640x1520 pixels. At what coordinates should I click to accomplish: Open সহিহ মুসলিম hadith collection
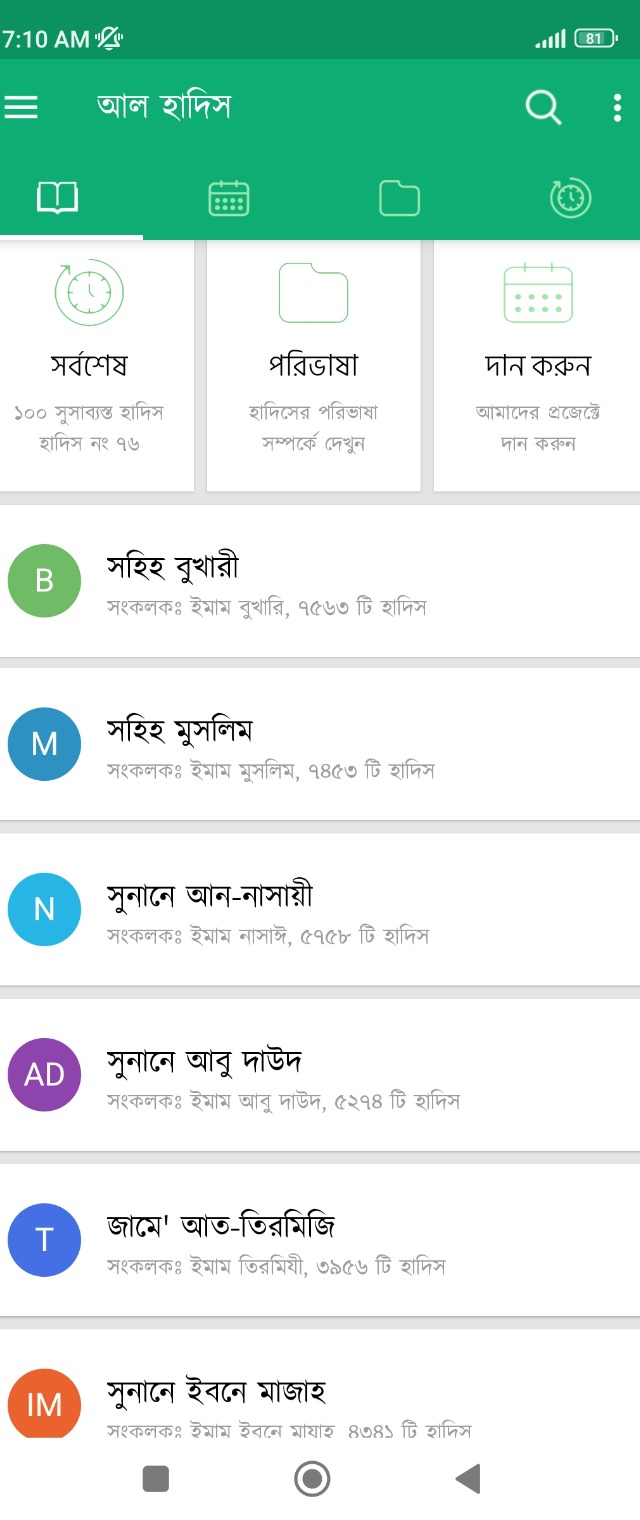coord(320,745)
